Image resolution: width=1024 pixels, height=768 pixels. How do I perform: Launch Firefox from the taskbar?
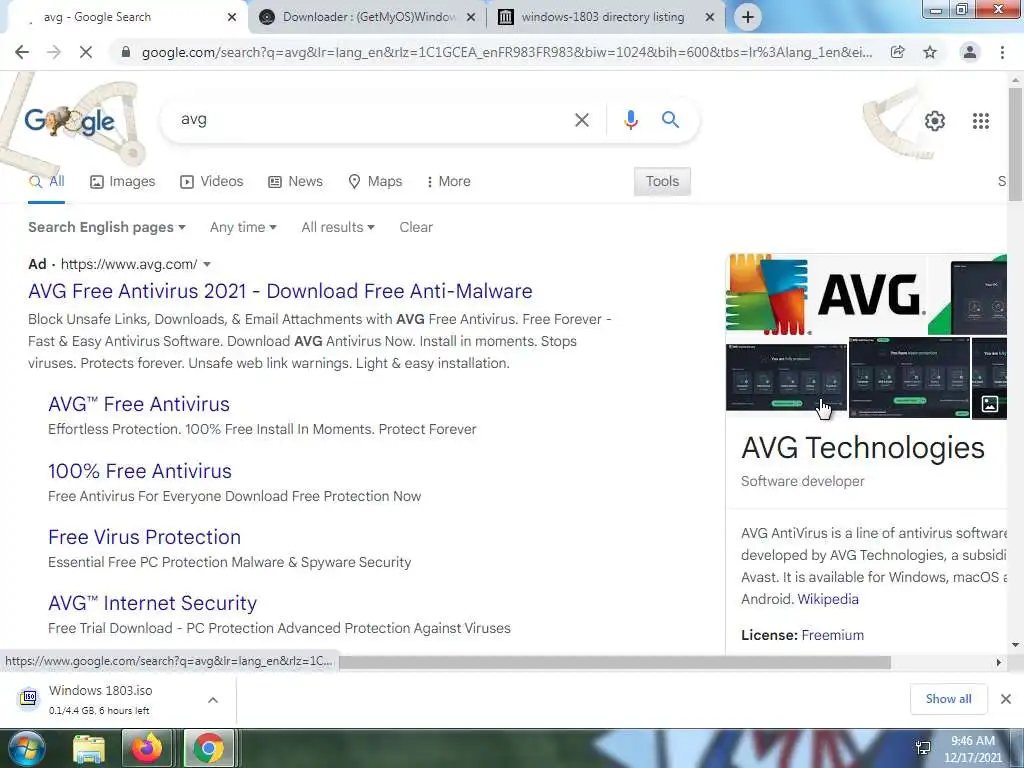click(146, 748)
